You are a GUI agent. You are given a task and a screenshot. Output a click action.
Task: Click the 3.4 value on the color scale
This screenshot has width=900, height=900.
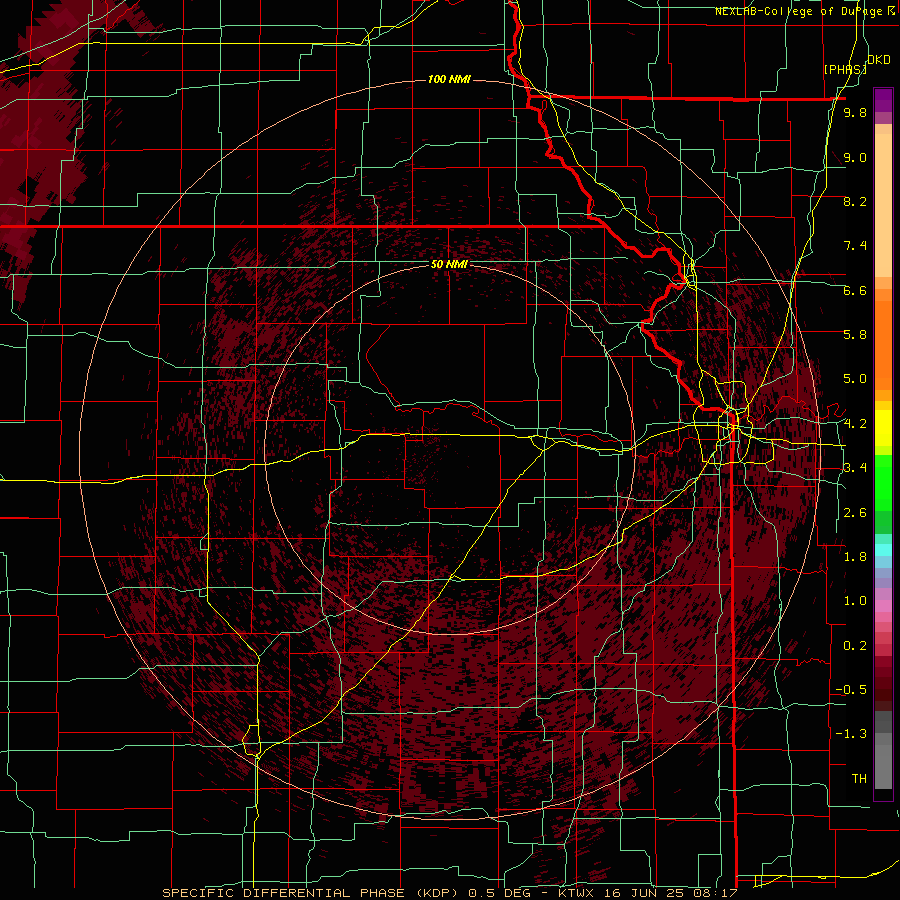pyautogui.click(x=855, y=468)
